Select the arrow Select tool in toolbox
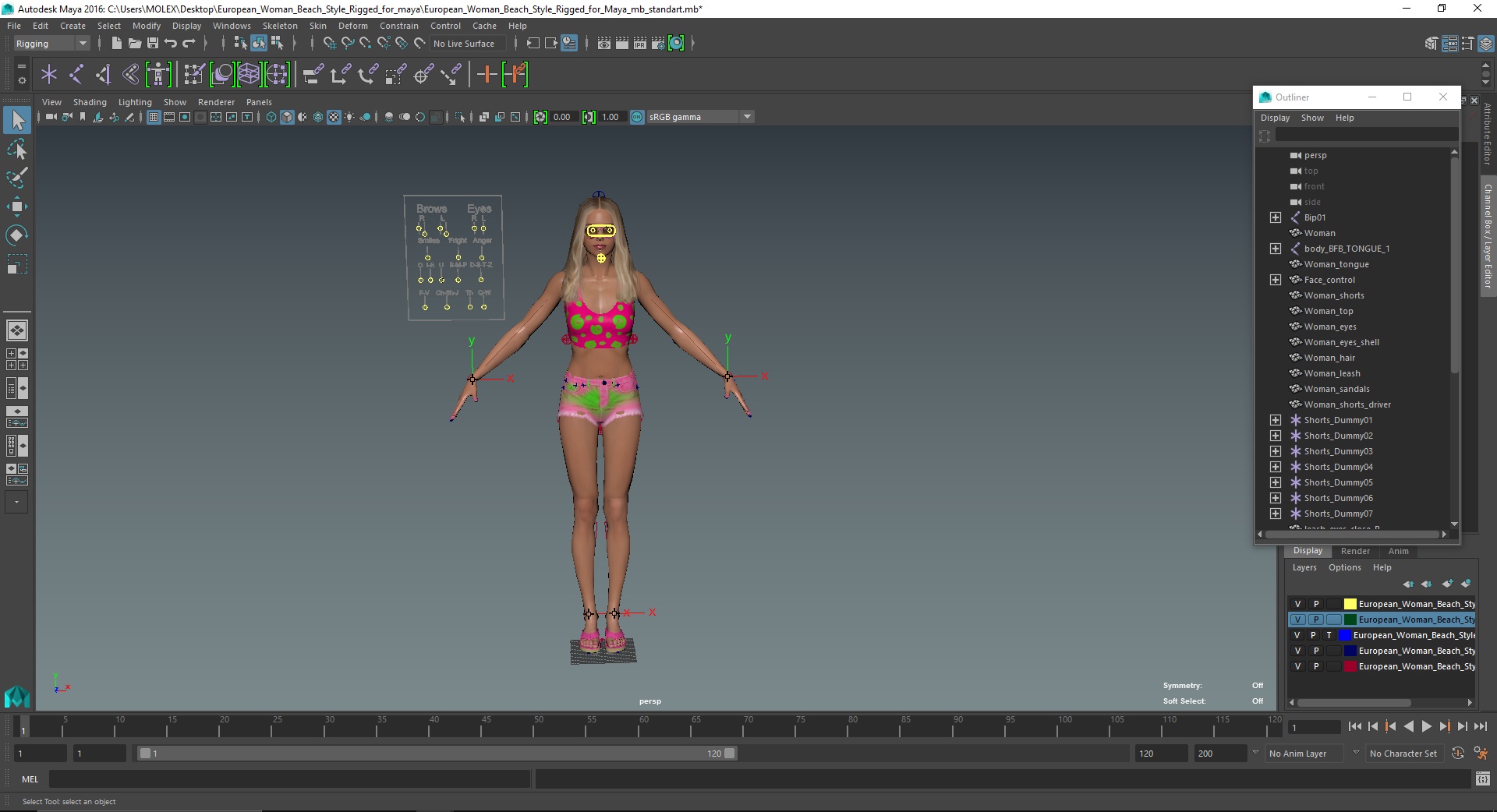Screen dimensions: 1497x812 [17, 120]
